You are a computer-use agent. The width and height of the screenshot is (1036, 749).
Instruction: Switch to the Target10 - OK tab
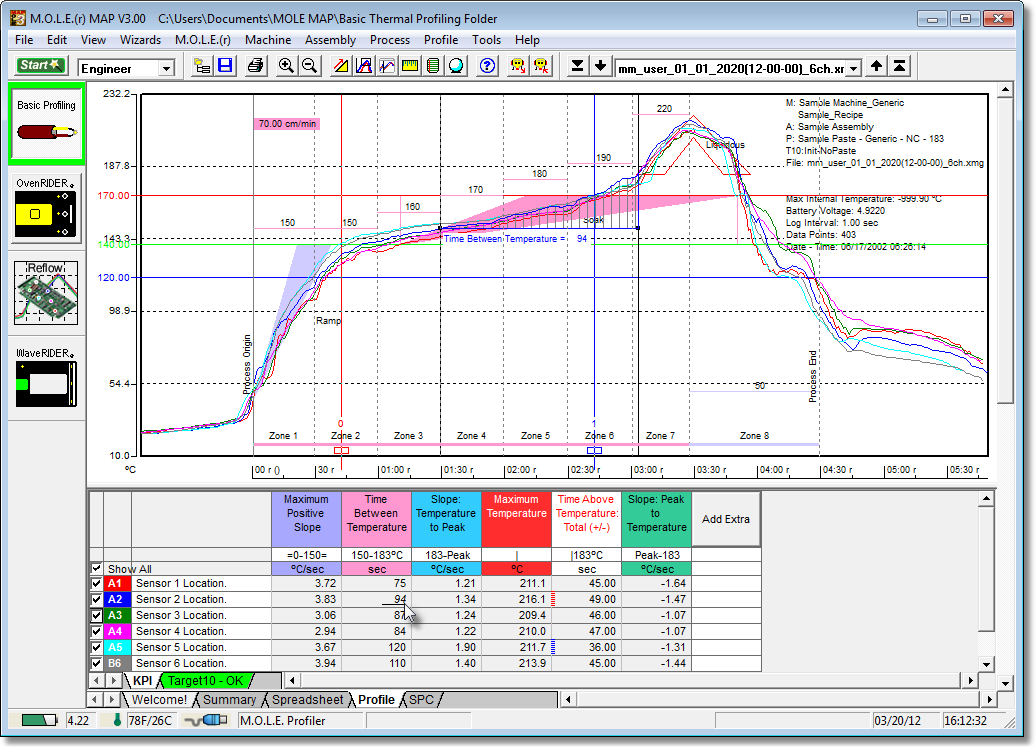pos(205,680)
